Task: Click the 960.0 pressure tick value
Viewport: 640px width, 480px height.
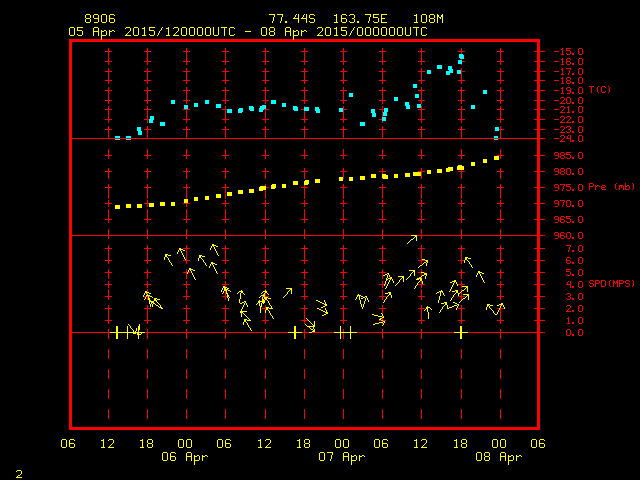Action: pyautogui.click(x=569, y=236)
